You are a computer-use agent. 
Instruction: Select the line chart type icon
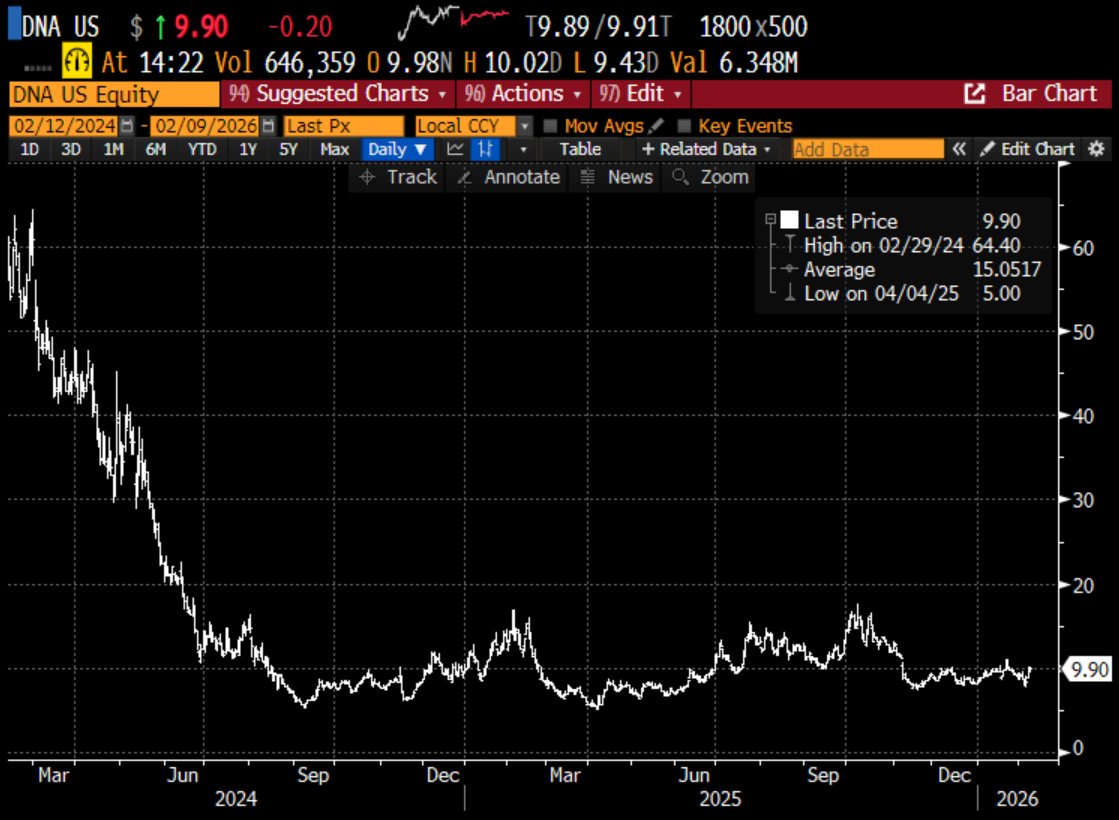click(455, 149)
